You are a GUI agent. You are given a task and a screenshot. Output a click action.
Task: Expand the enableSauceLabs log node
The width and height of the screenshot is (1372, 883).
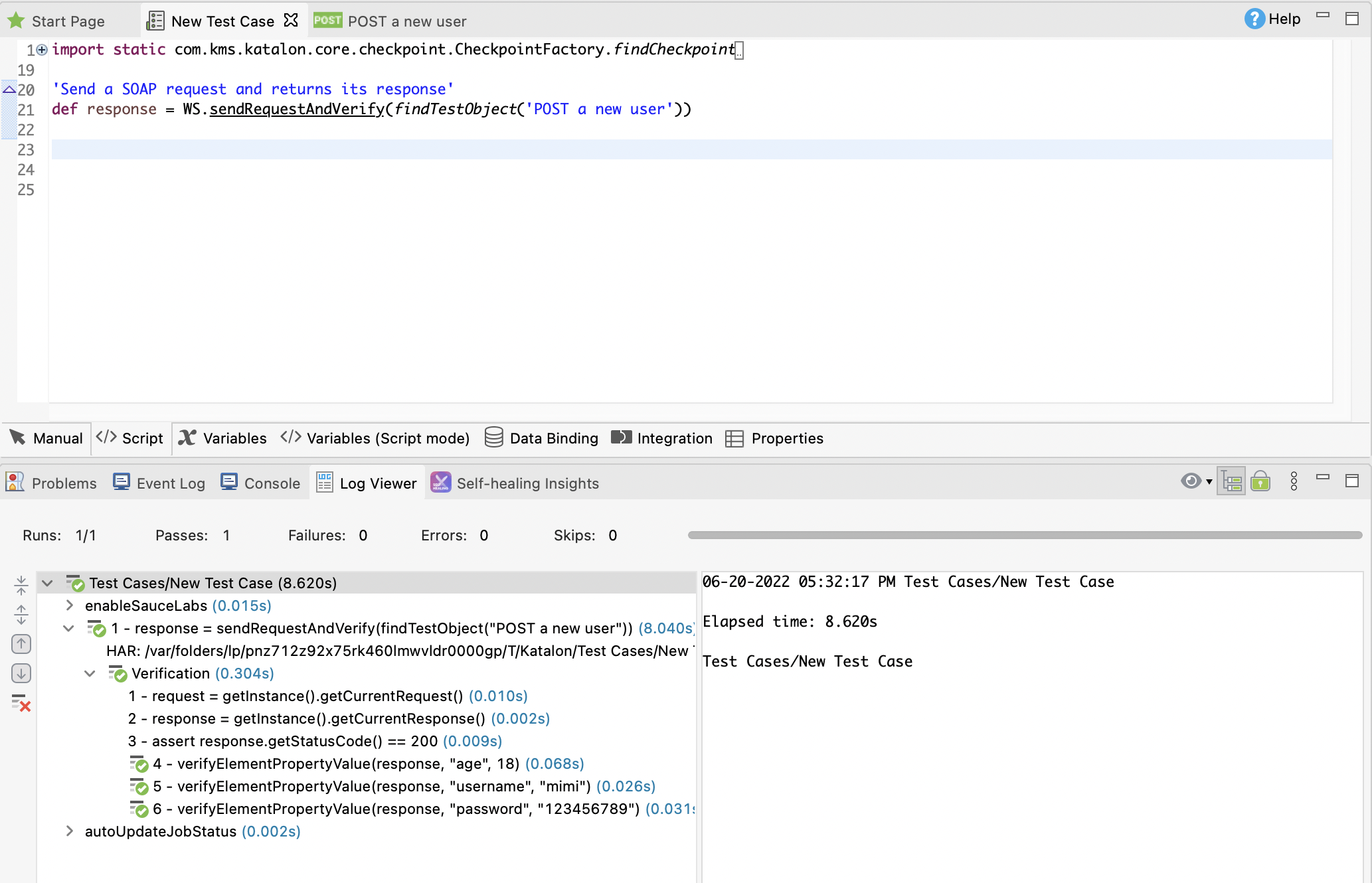coord(68,605)
